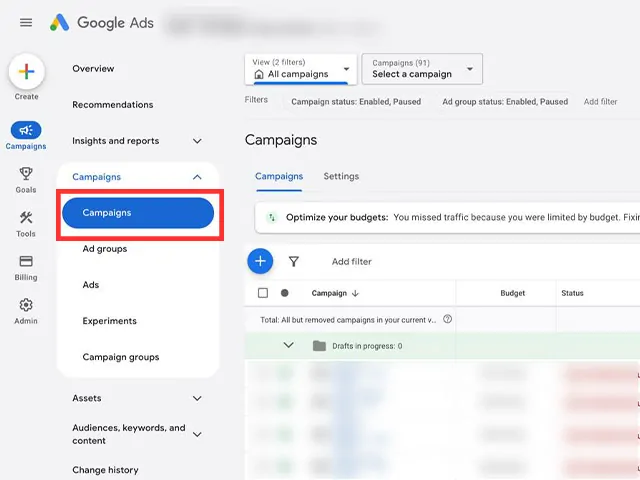Open the Select a campaign dropdown
The height and width of the screenshot is (480, 640).
(x=422, y=69)
